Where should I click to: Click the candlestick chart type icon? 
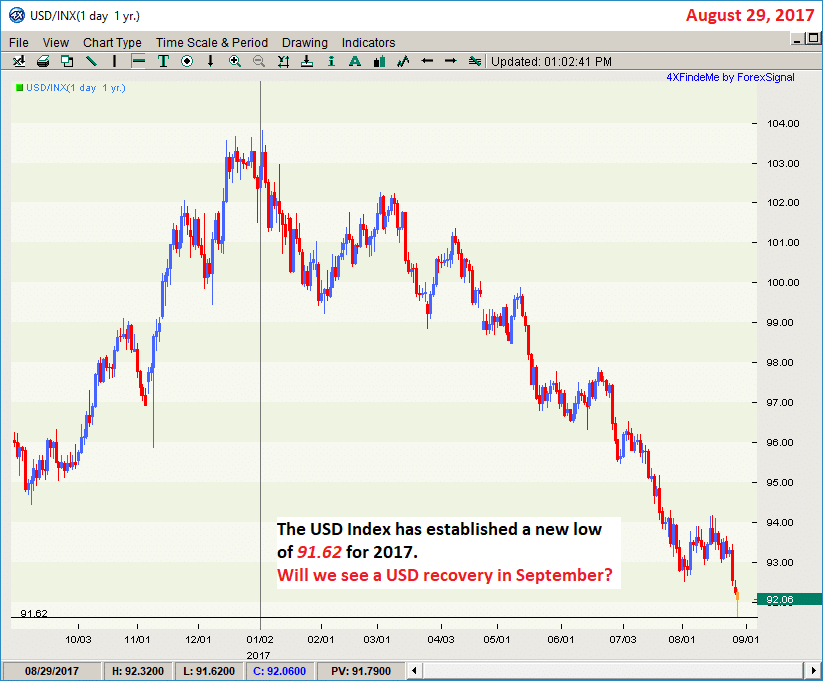tap(379, 61)
